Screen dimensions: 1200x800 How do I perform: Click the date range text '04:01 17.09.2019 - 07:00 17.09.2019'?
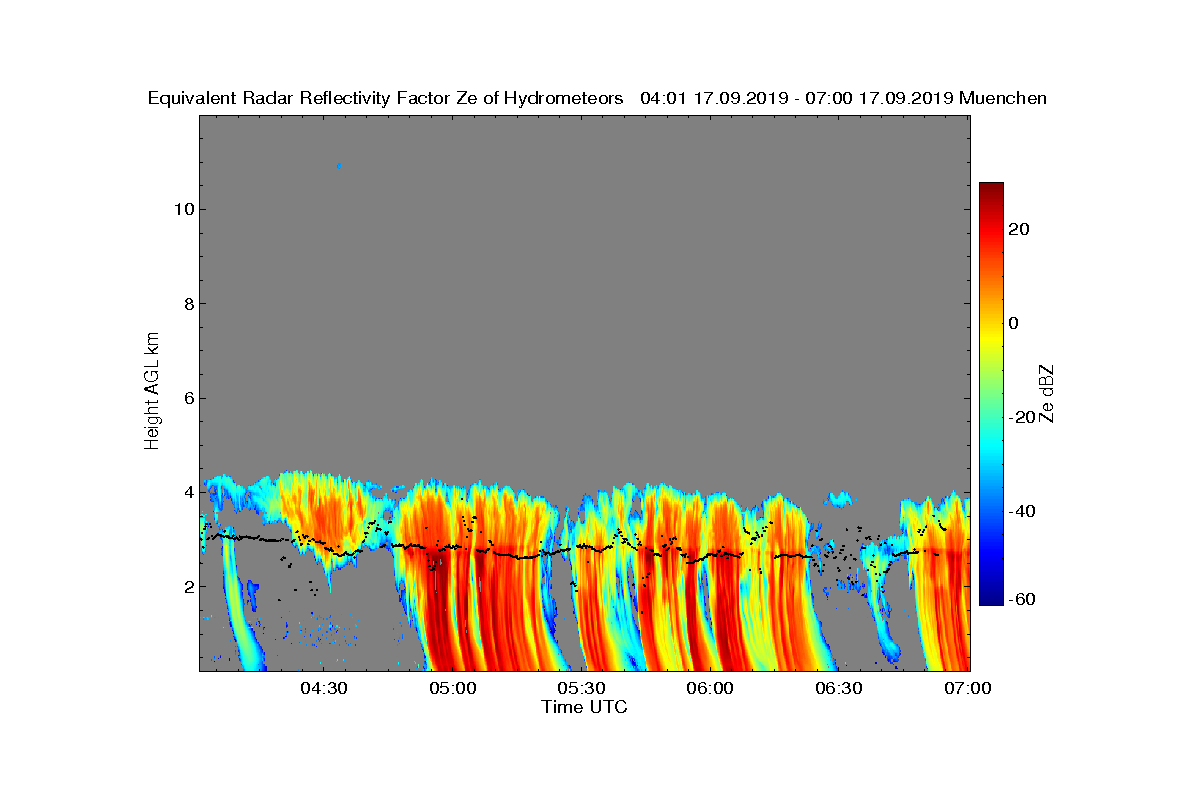pos(796,99)
